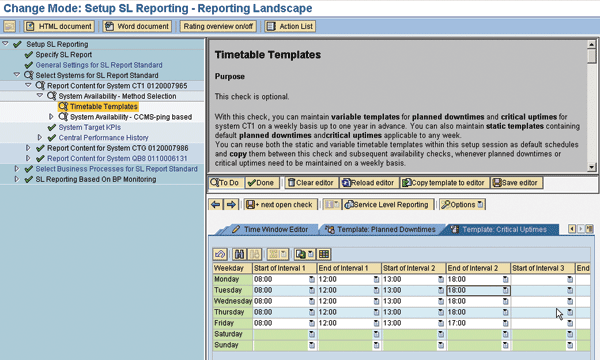Clear the editor contents
Viewport: 600px width, 360px height.
pyautogui.click(x=311, y=183)
